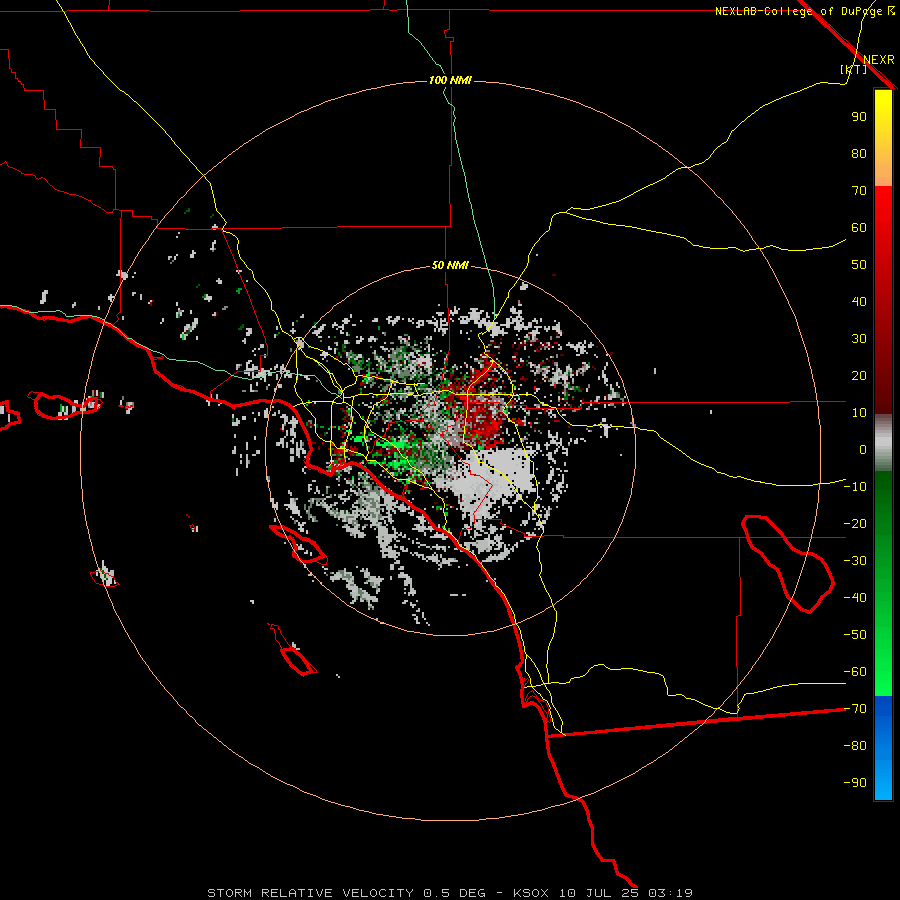The width and height of the screenshot is (900, 900).
Task: Click the large gray echo patch near radar center
Action: coord(494,474)
